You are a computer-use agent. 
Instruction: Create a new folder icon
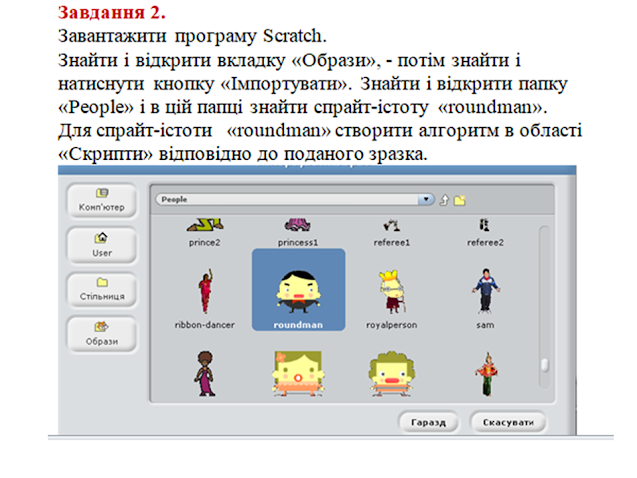point(460,200)
